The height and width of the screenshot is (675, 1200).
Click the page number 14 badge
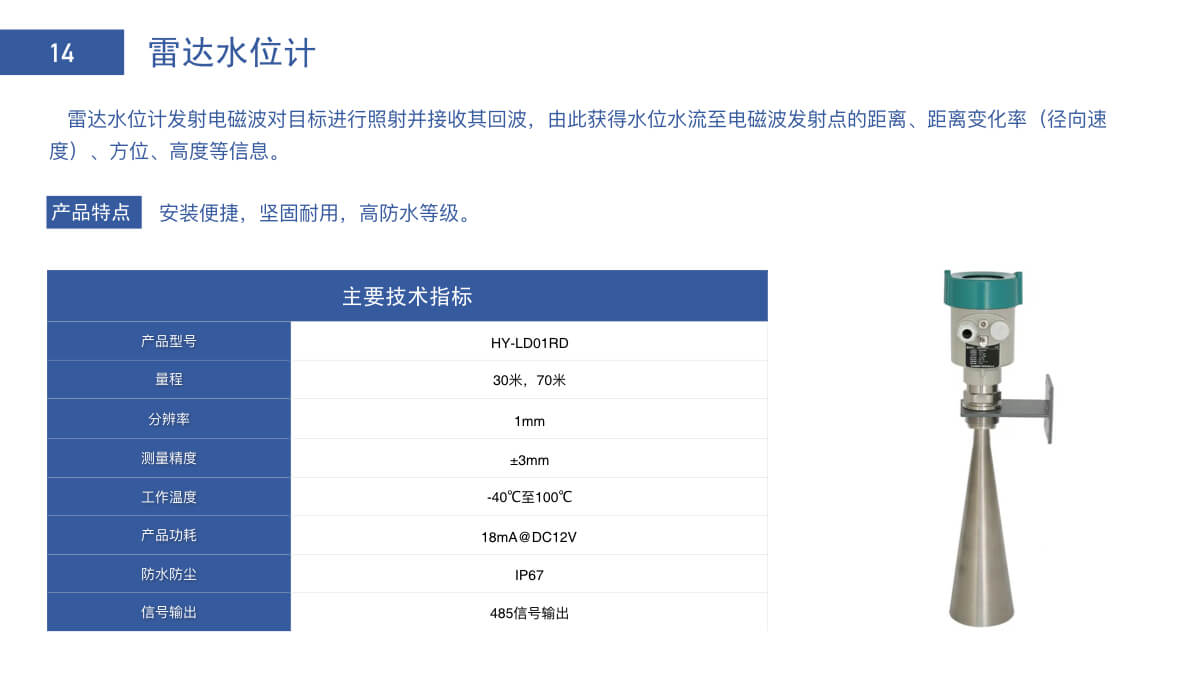coord(63,54)
